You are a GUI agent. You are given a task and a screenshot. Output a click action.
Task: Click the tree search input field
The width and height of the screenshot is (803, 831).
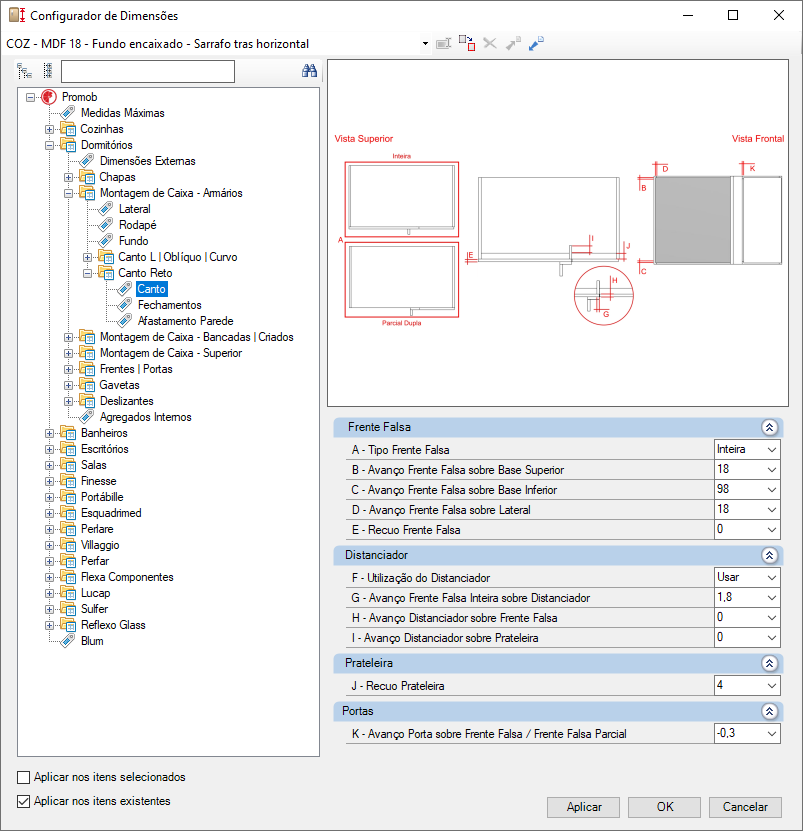point(147,71)
